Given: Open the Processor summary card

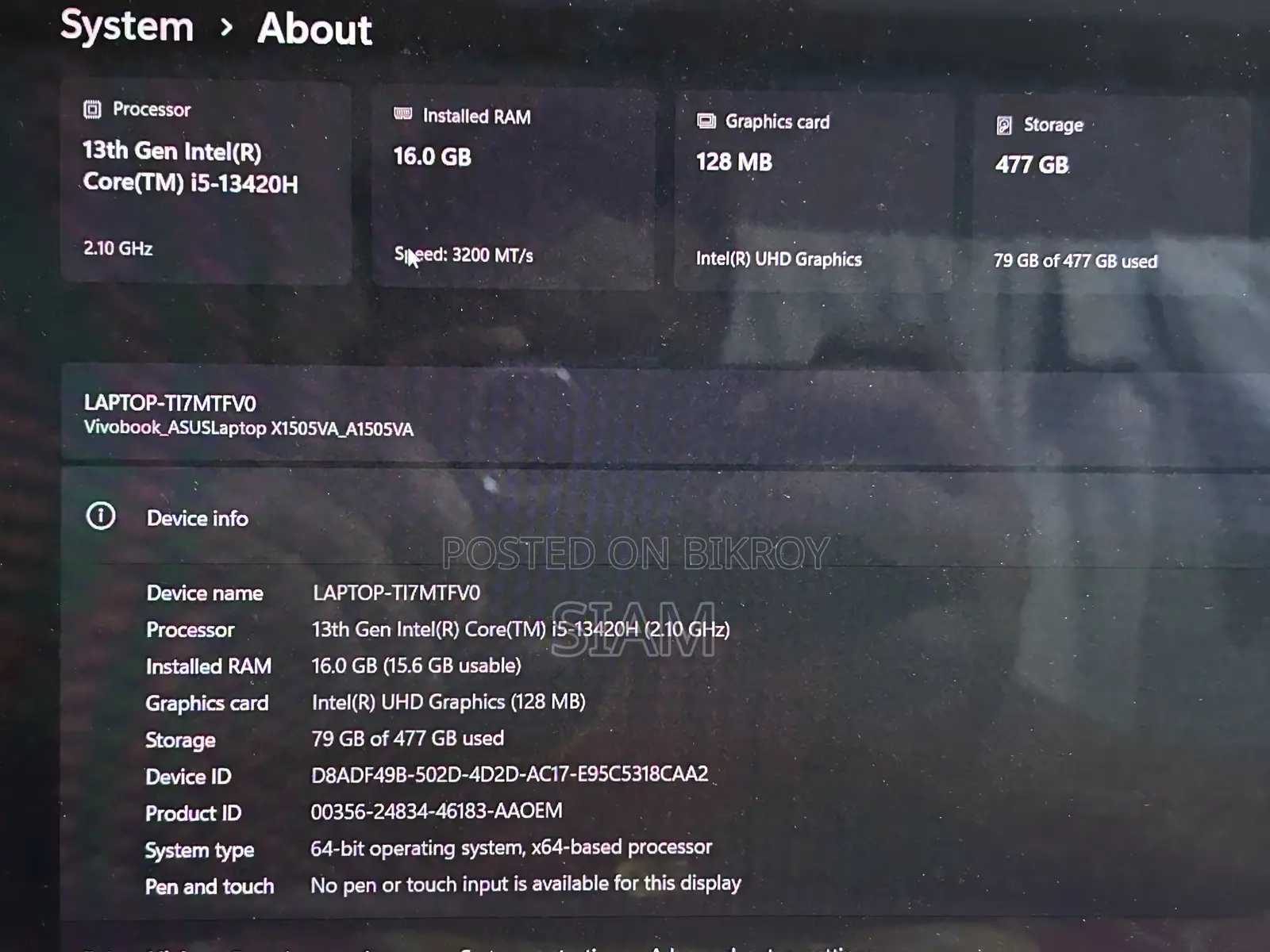Looking at the screenshot, I should (206, 182).
